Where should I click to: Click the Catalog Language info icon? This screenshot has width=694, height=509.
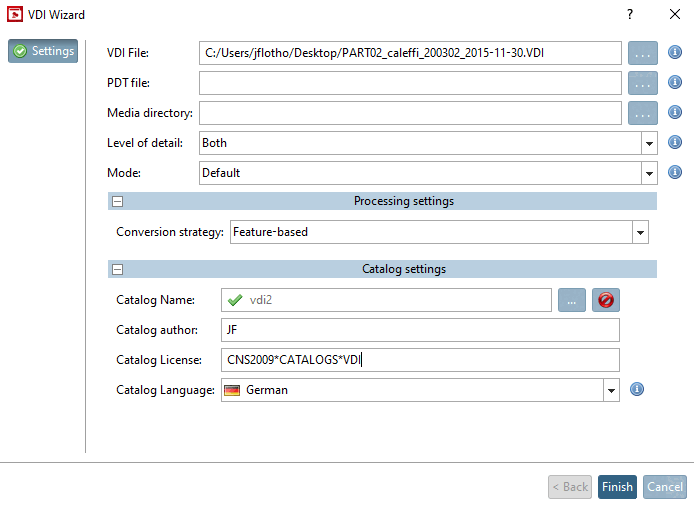(x=636, y=390)
